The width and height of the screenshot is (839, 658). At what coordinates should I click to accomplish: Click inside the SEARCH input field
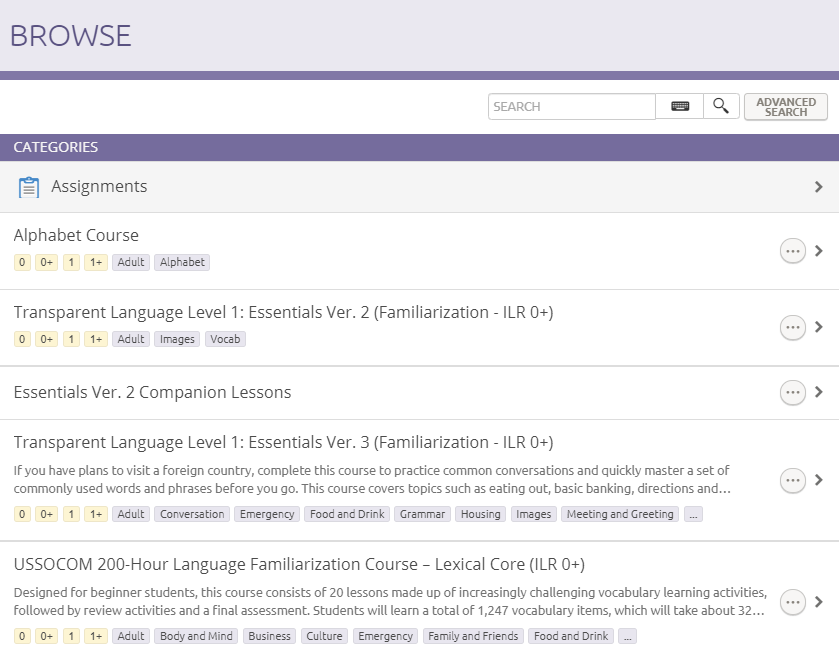tap(570, 106)
